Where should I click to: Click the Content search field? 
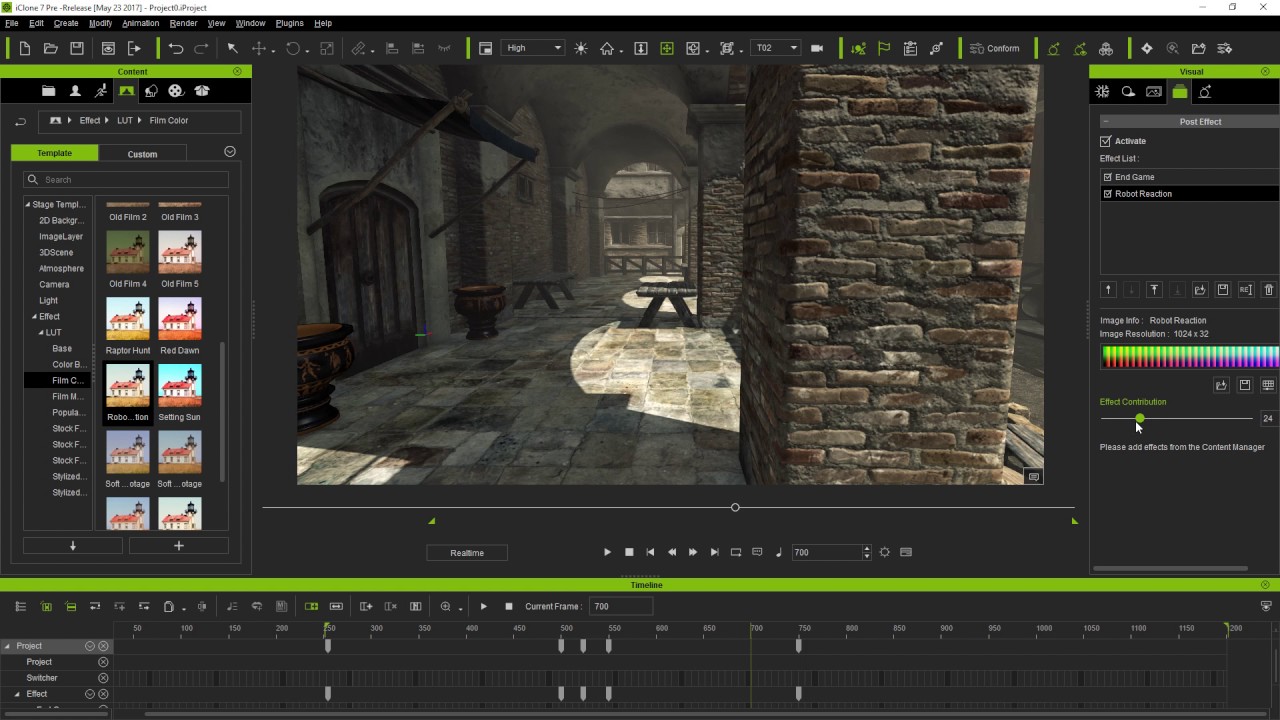click(126, 179)
